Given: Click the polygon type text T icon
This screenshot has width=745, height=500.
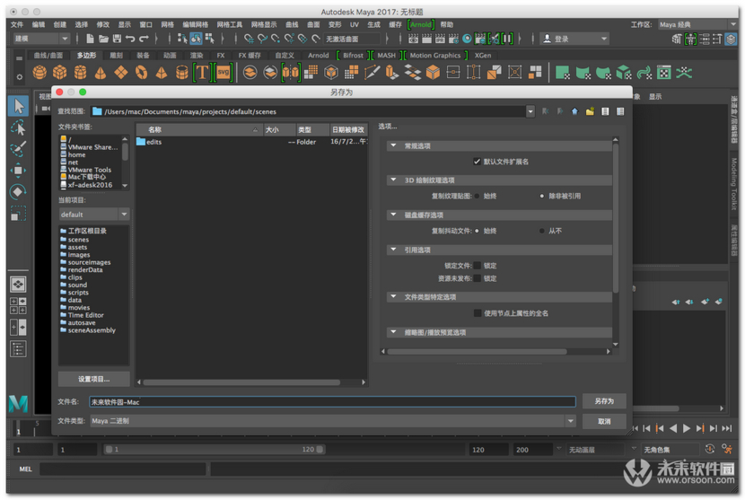Looking at the screenshot, I should click(202, 73).
